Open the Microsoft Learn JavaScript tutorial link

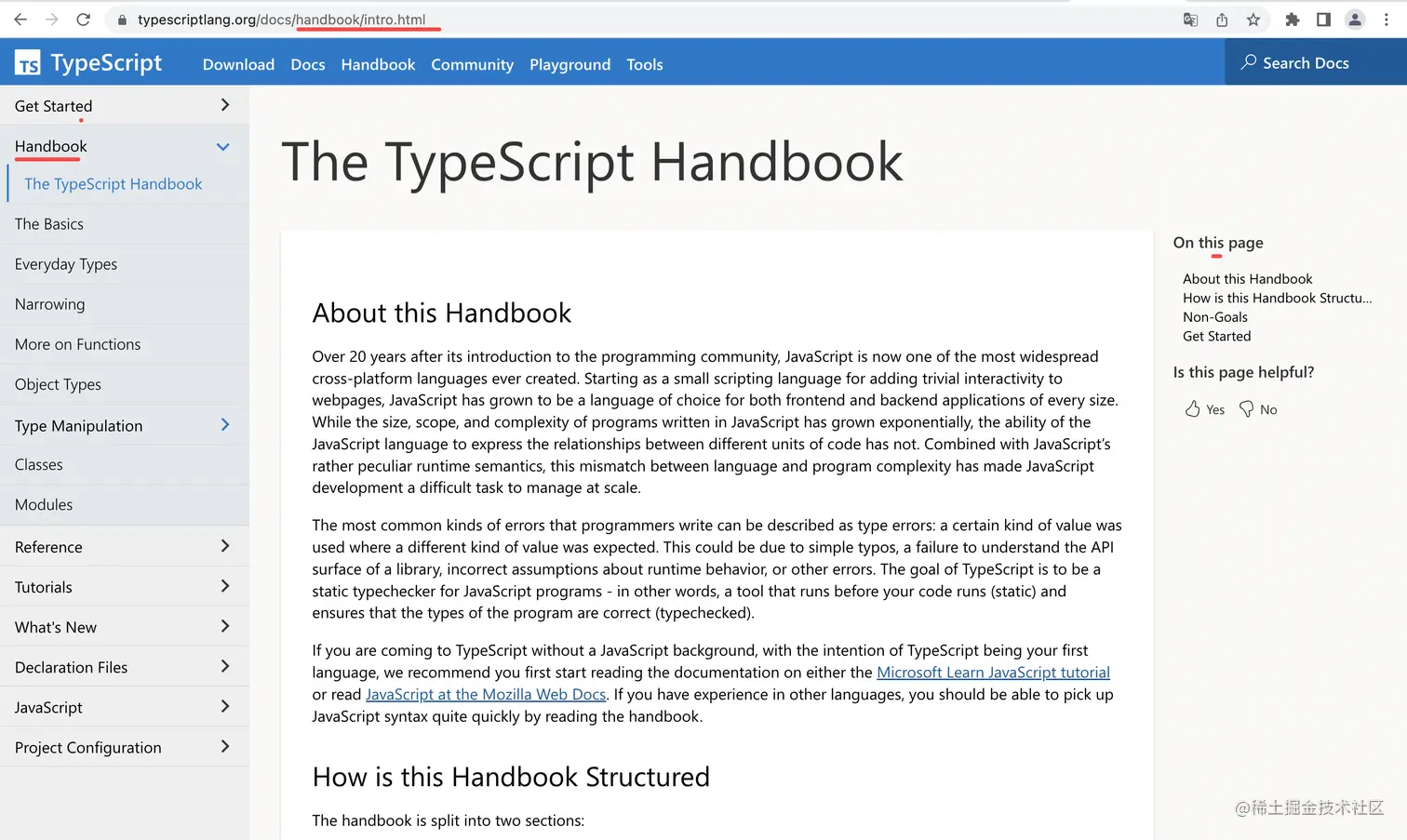[993, 673]
